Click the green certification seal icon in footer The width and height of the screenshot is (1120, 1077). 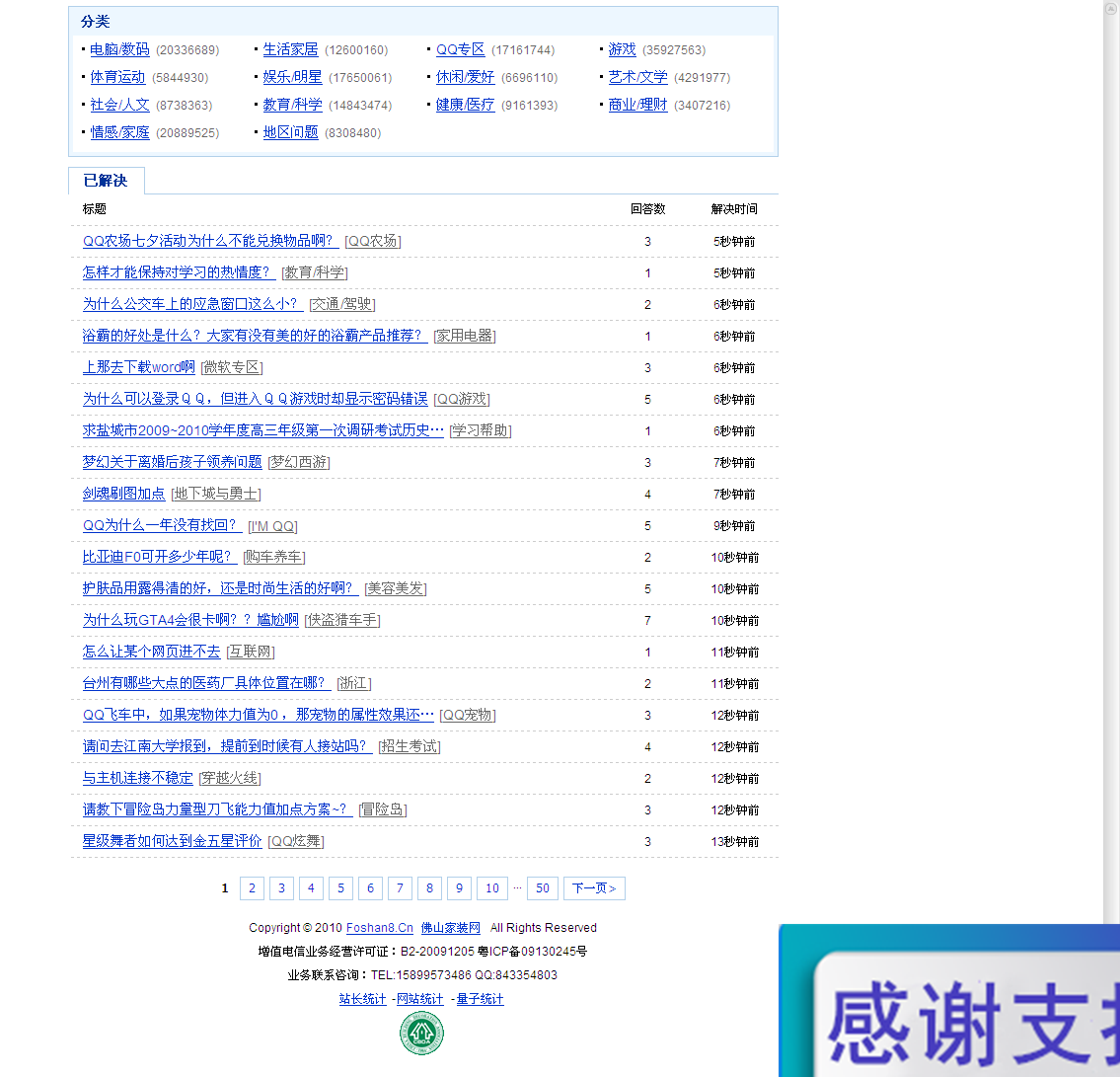(421, 1034)
